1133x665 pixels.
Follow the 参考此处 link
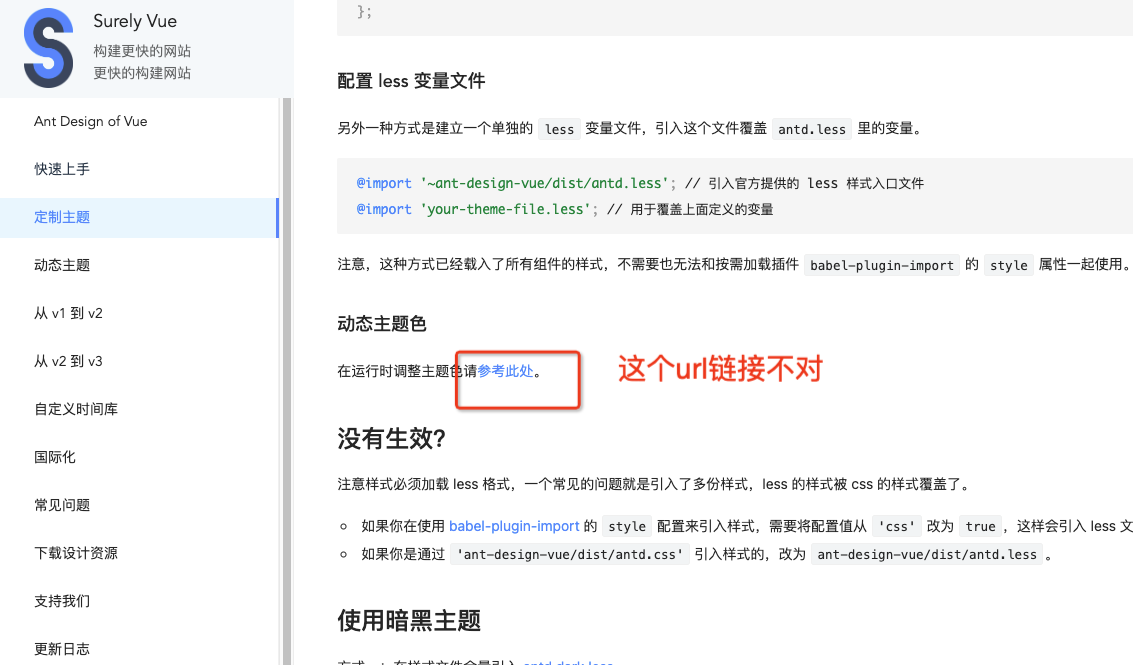[x=506, y=371]
